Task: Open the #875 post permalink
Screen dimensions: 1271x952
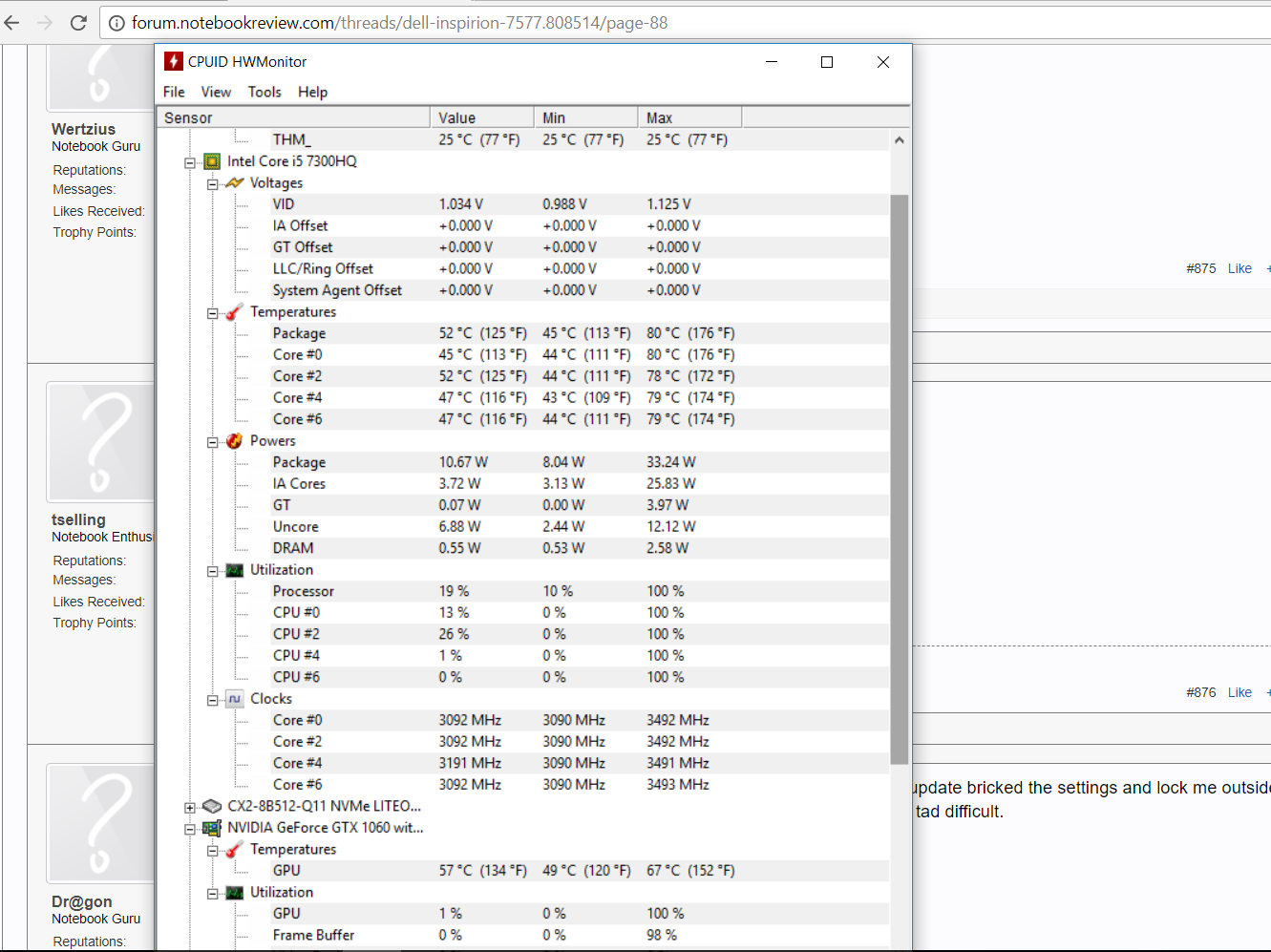Action: (1201, 268)
